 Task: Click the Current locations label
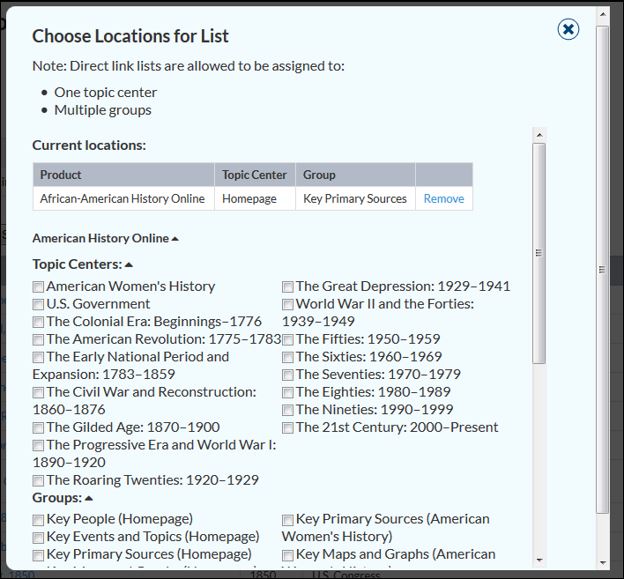pyautogui.click(x=89, y=145)
